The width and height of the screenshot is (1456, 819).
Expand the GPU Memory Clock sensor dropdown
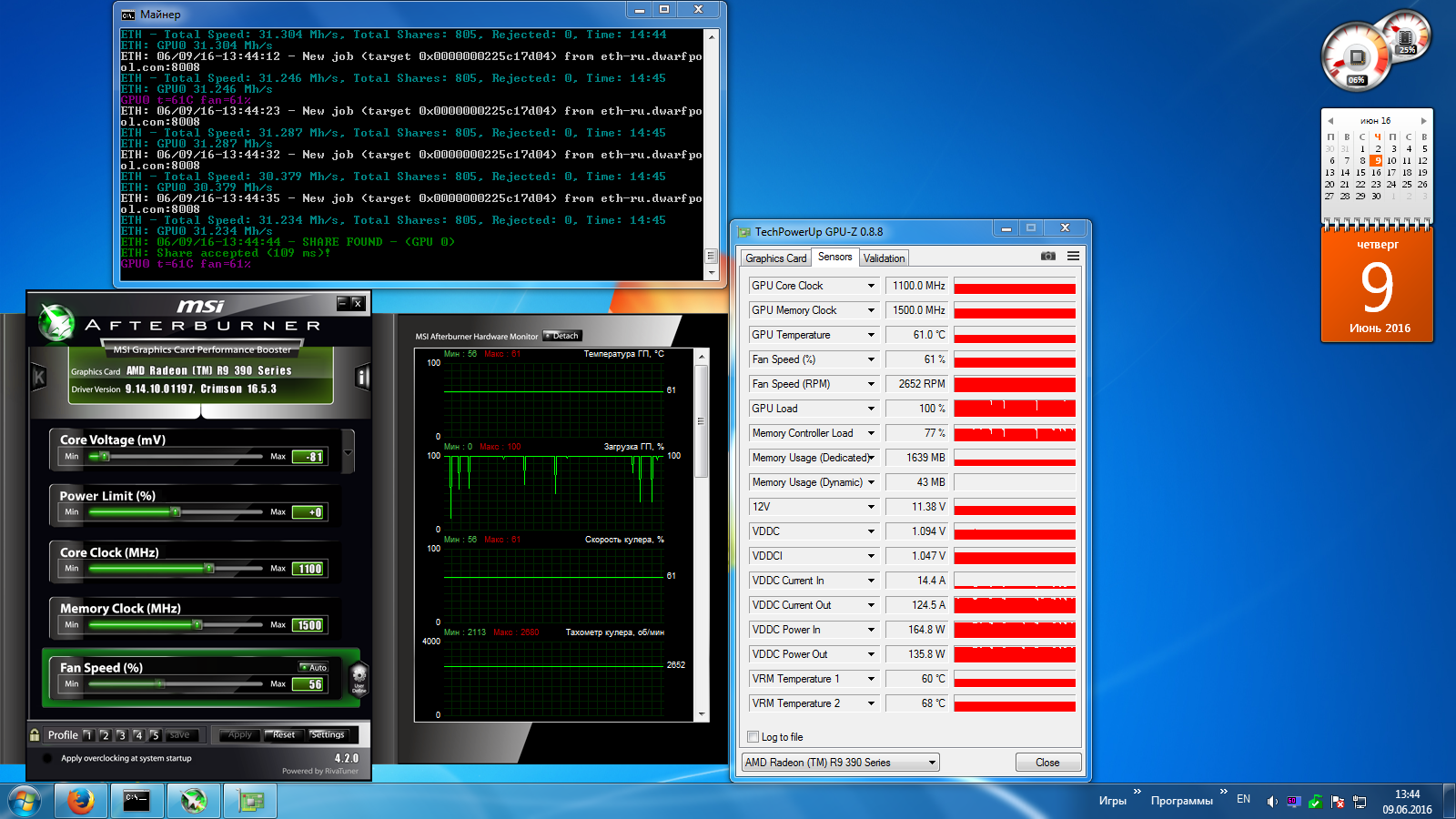[871, 310]
